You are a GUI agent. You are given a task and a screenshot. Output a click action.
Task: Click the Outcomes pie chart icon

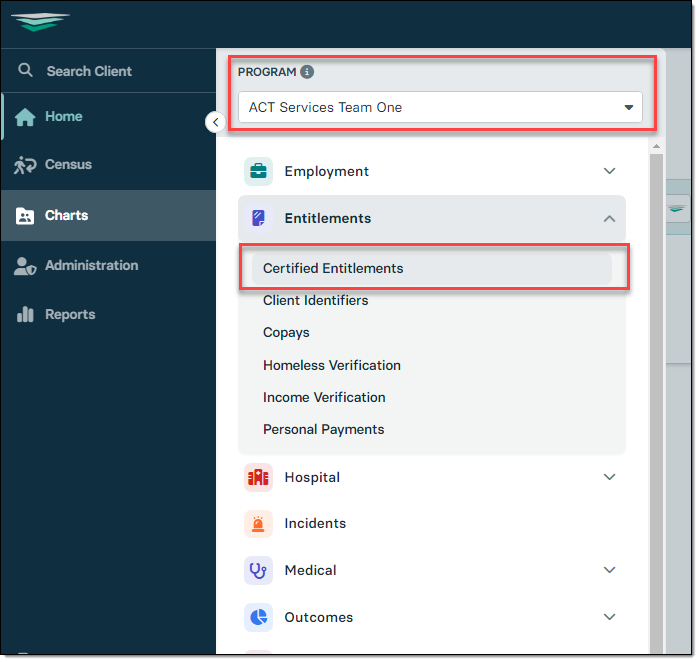click(x=259, y=617)
